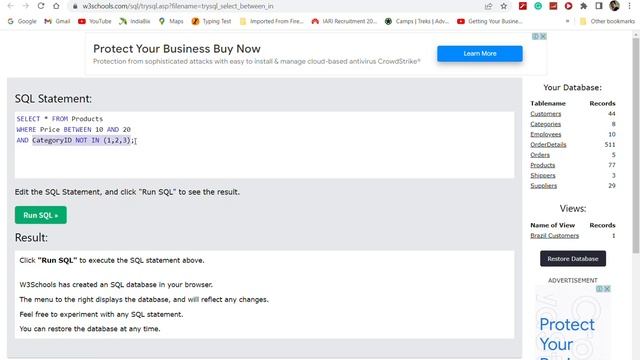Expand the bookmarks overflow chevron
640x360 pixels.
tap(567, 21)
